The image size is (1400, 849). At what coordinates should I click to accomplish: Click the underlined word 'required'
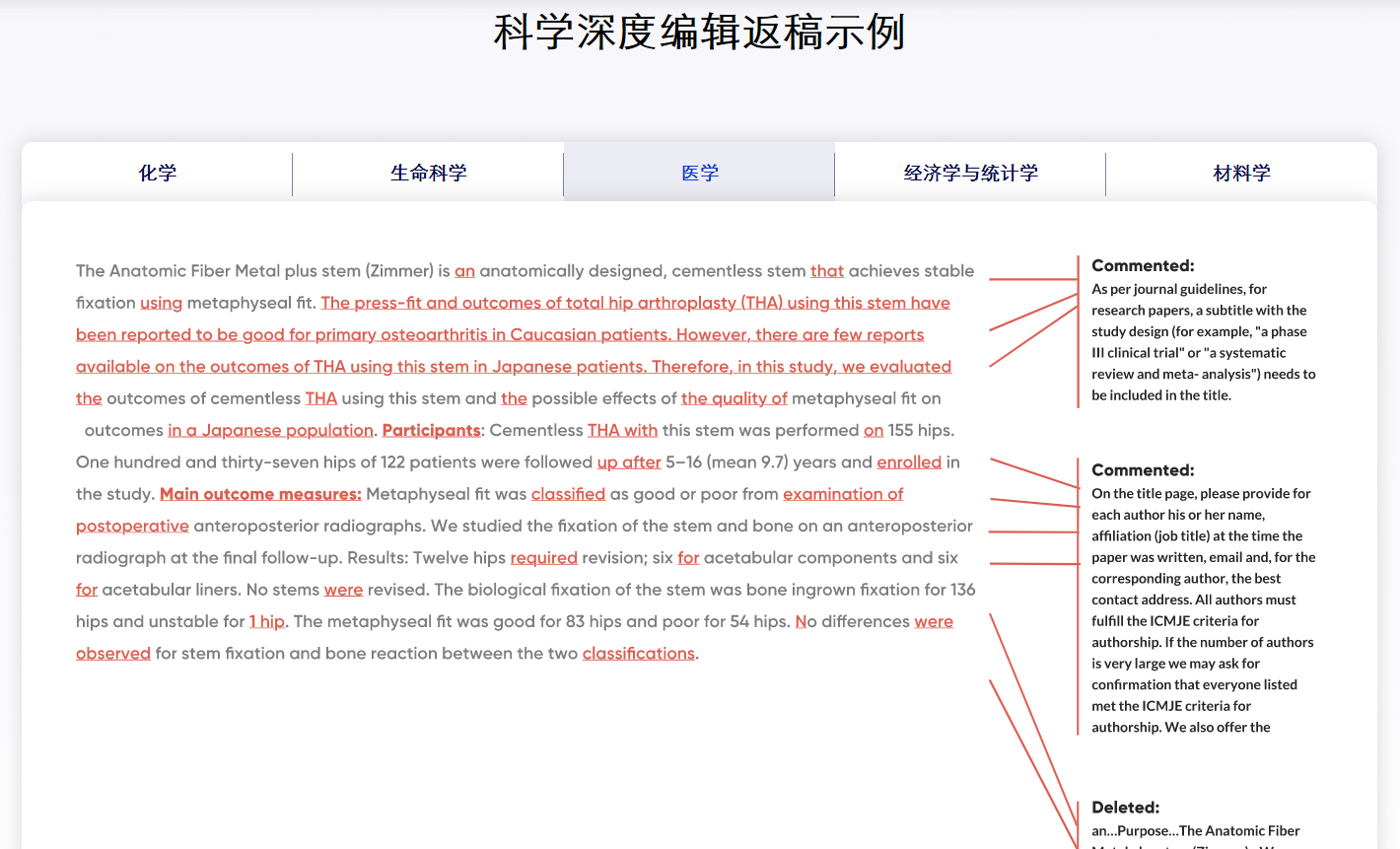(x=543, y=558)
